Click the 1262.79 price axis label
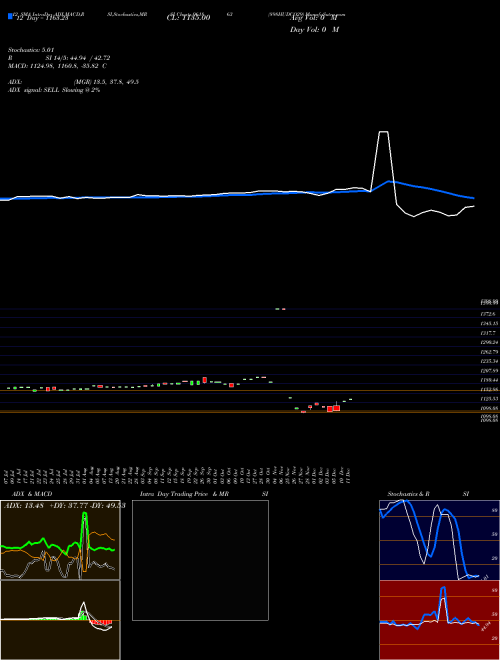Image resolution: width=500 pixels, height=660 pixels. point(489,351)
